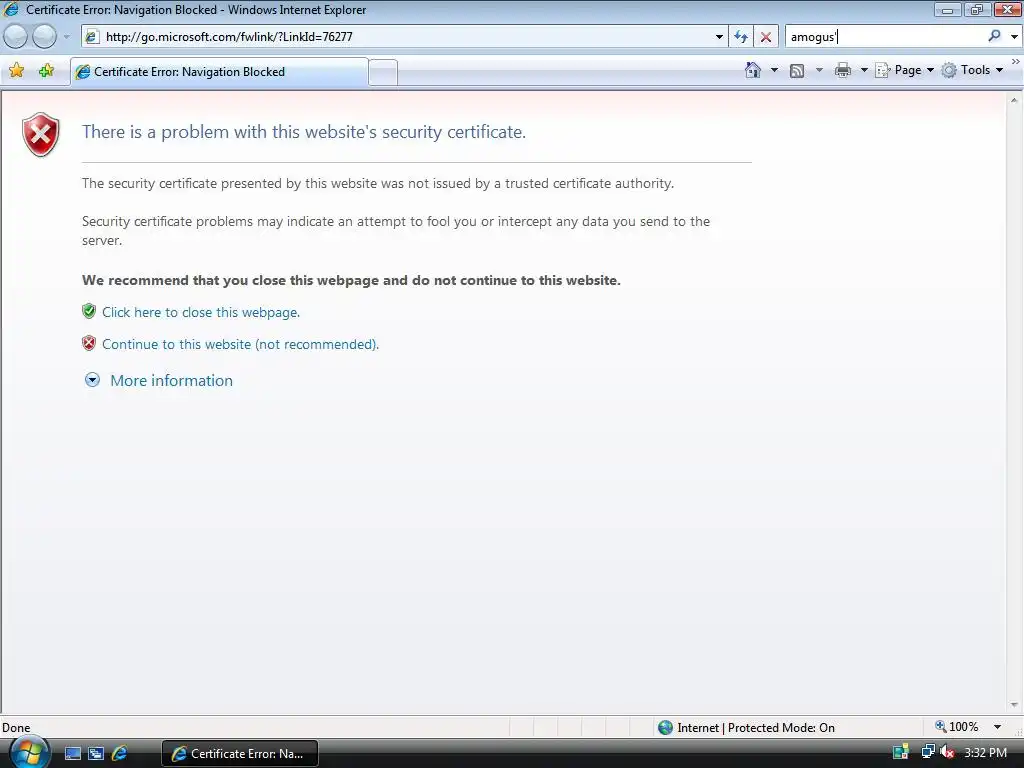Click the search box containing amogus
This screenshot has height=768, width=1024.
click(x=887, y=37)
